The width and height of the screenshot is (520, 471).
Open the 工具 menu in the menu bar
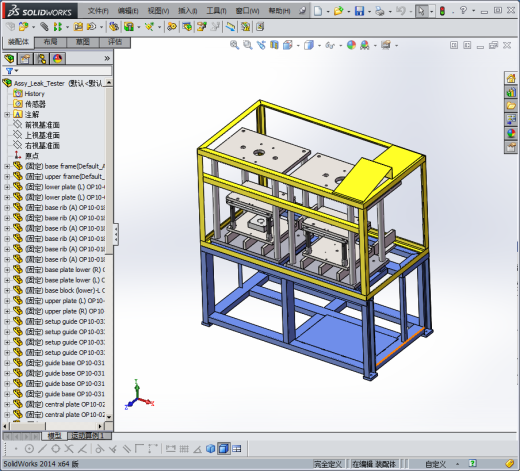[x=217, y=11]
